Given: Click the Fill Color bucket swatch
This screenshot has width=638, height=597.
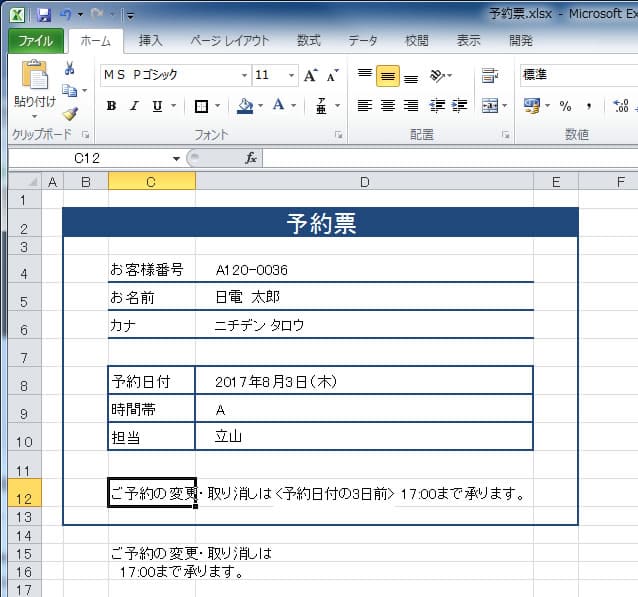Looking at the screenshot, I should [x=245, y=106].
